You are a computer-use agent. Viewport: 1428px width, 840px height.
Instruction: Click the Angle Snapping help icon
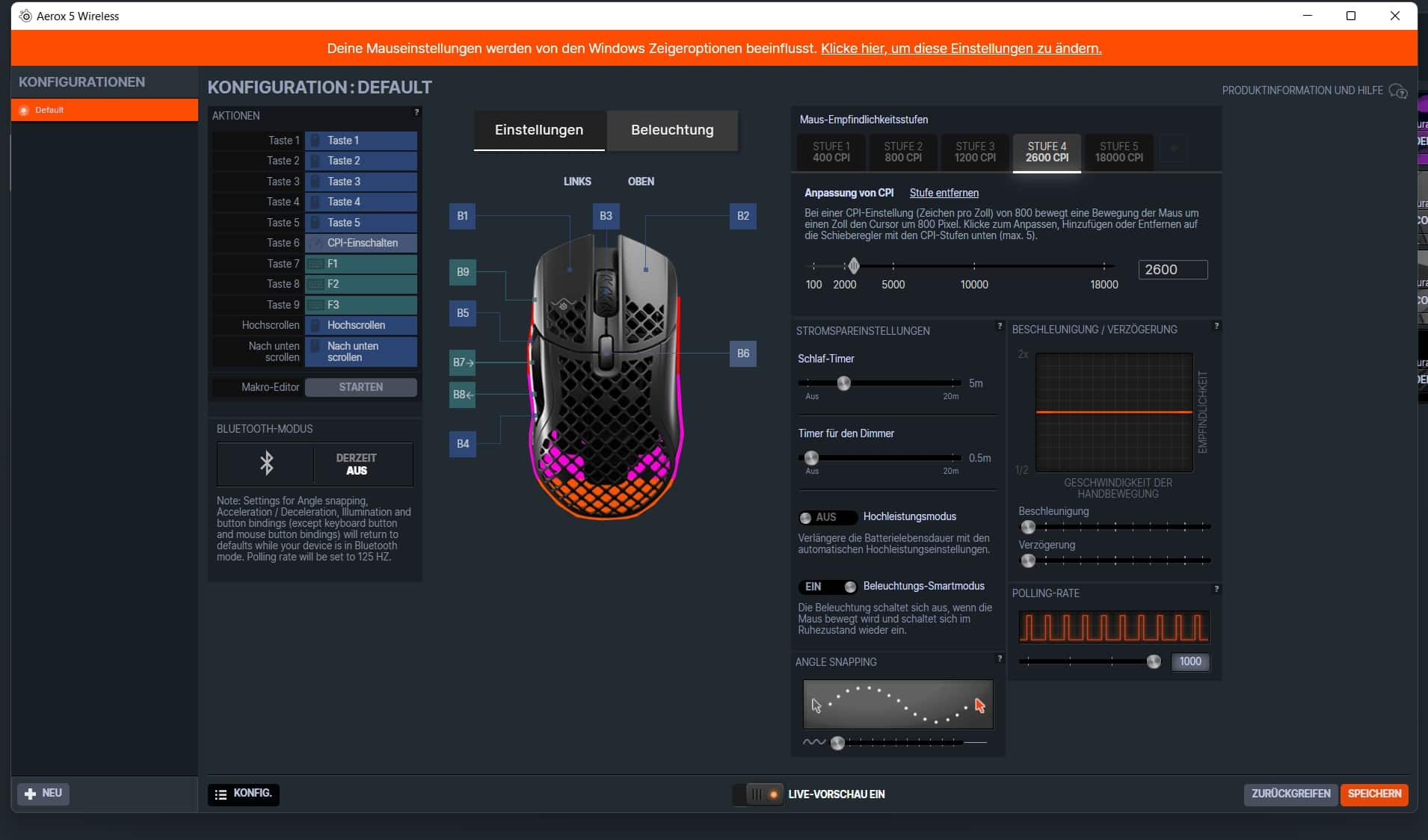tap(1000, 659)
